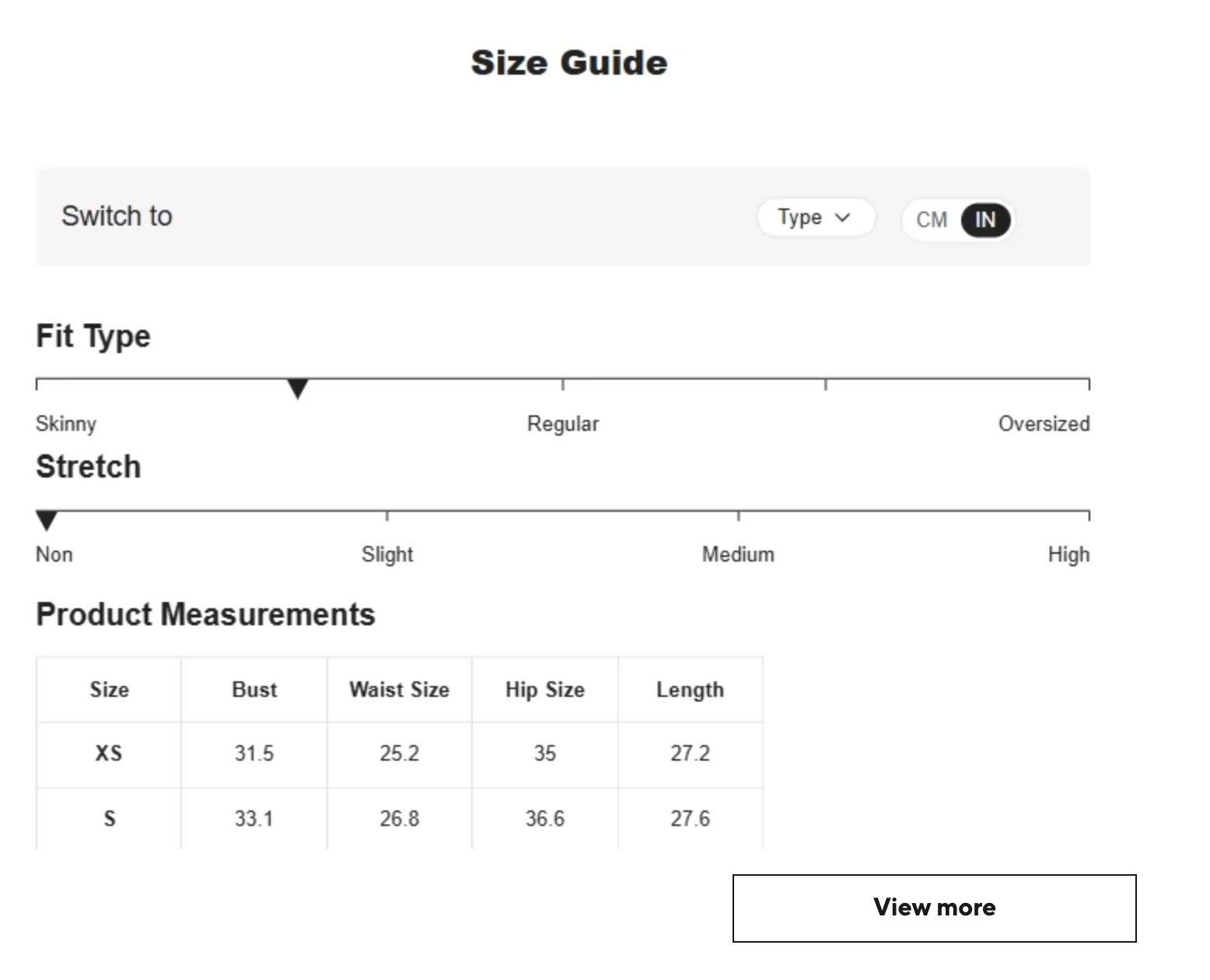The width and height of the screenshot is (1210, 980).
Task: Click the Waist Size column header
Action: 399,690
